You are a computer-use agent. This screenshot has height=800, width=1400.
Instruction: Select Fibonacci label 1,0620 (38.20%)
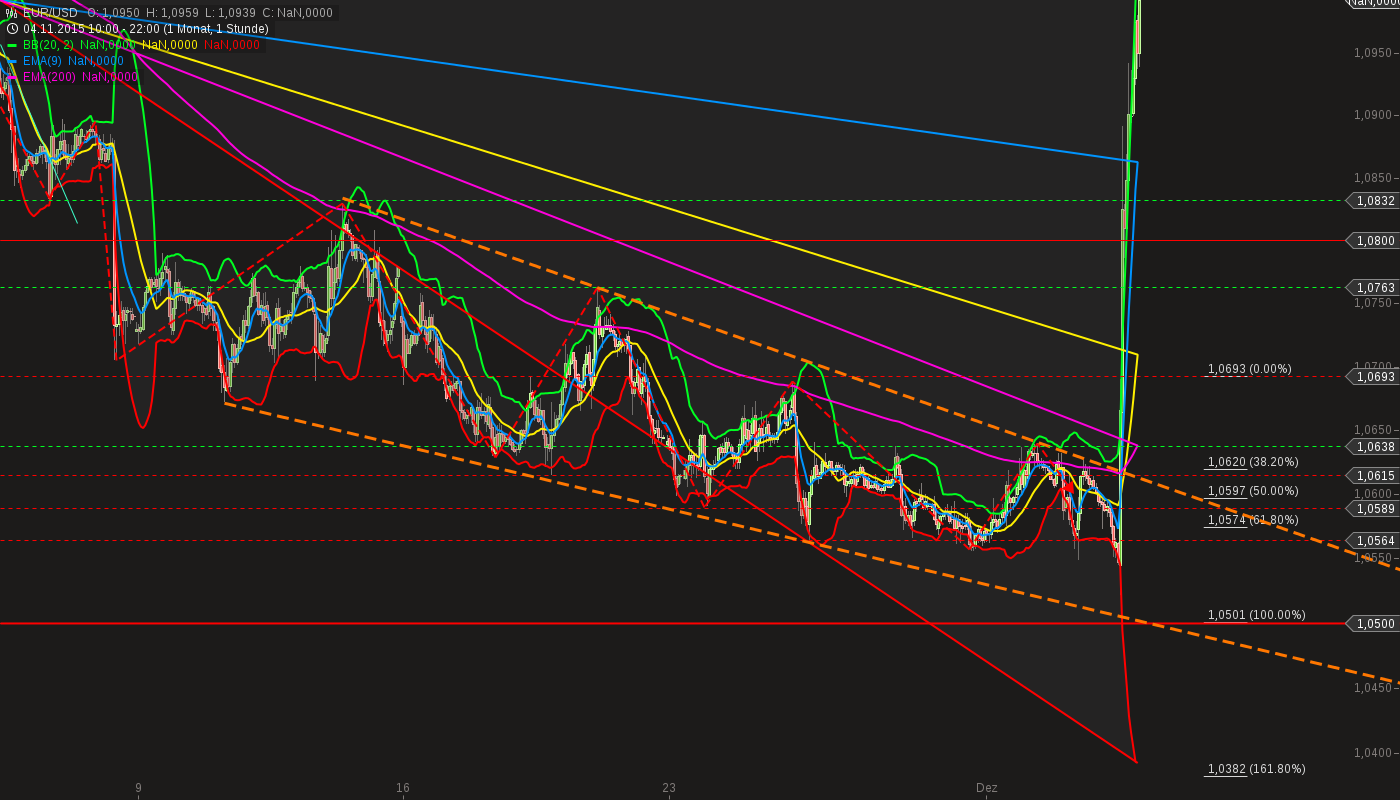click(x=1252, y=462)
